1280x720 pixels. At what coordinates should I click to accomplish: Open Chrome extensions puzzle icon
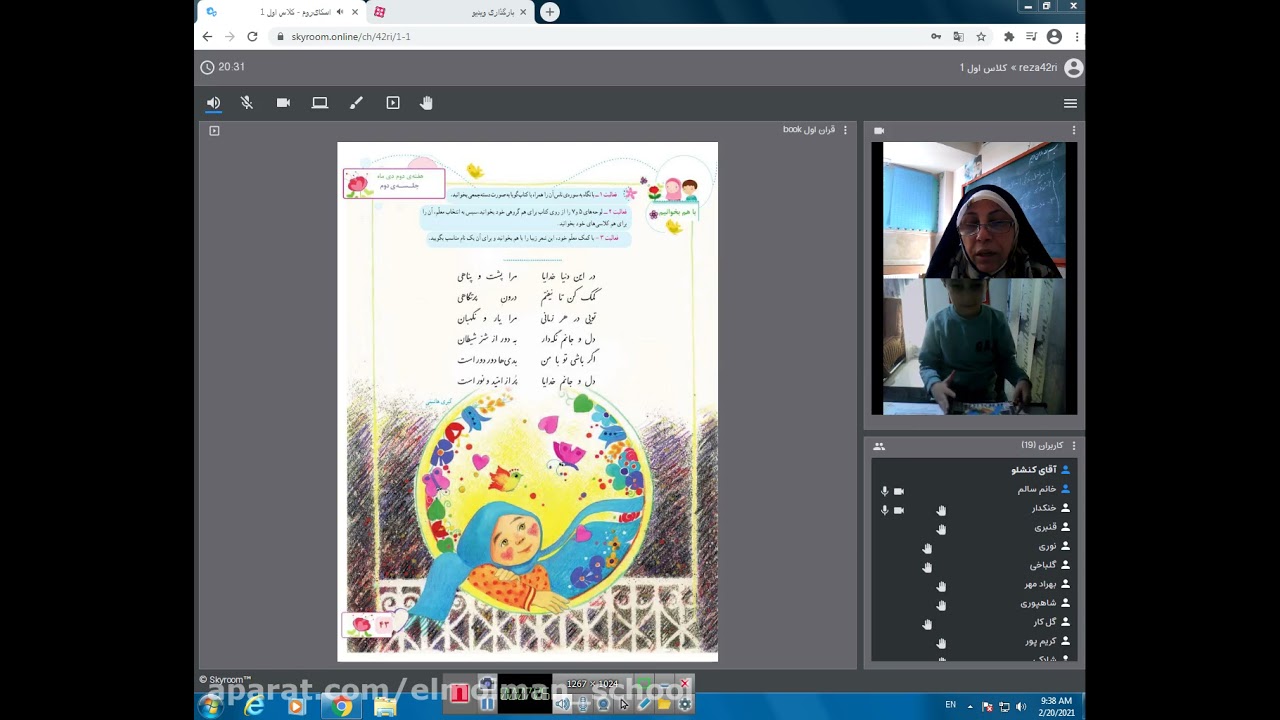coord(1009,36)
